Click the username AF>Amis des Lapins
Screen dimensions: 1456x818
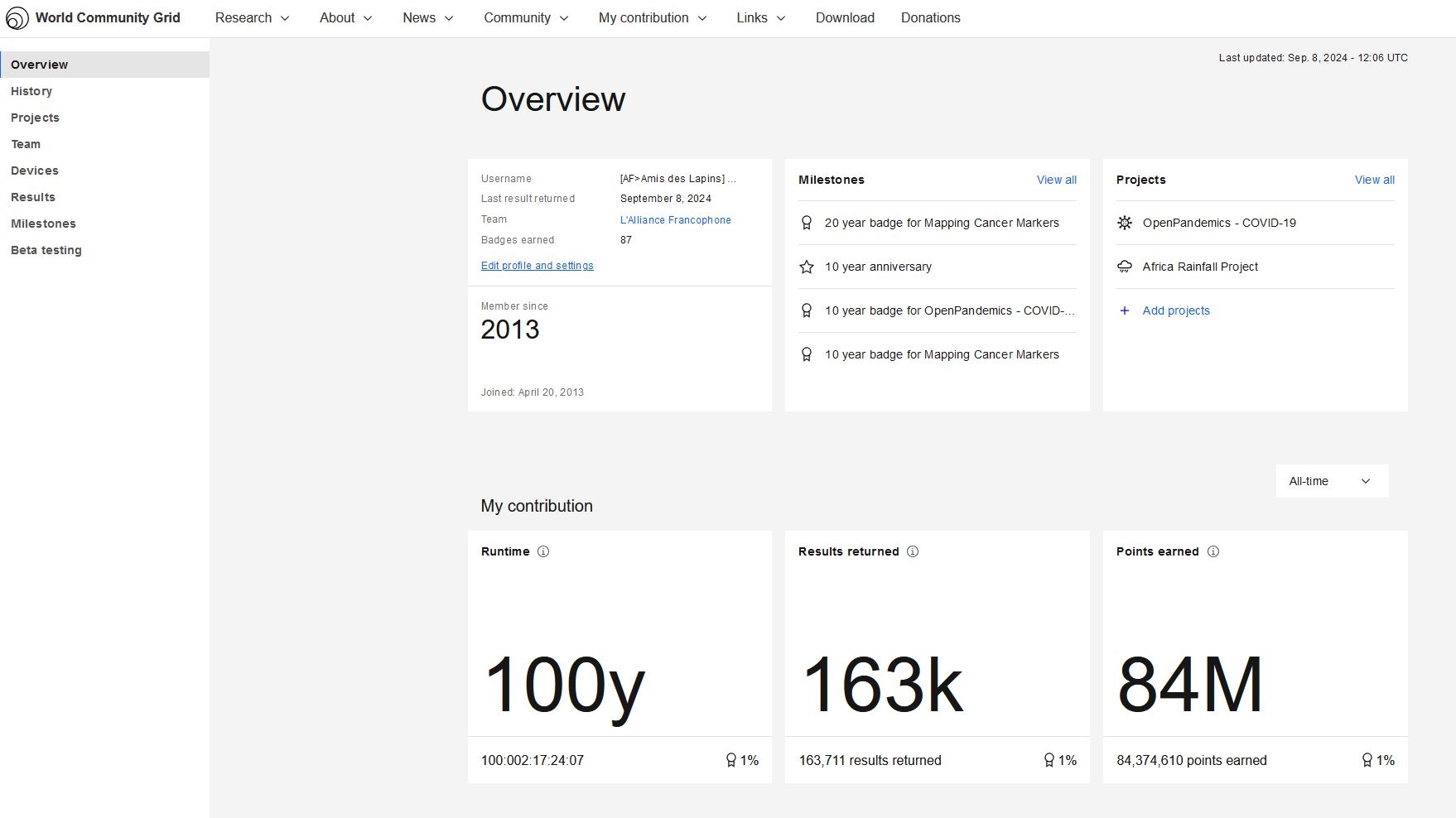678,179
